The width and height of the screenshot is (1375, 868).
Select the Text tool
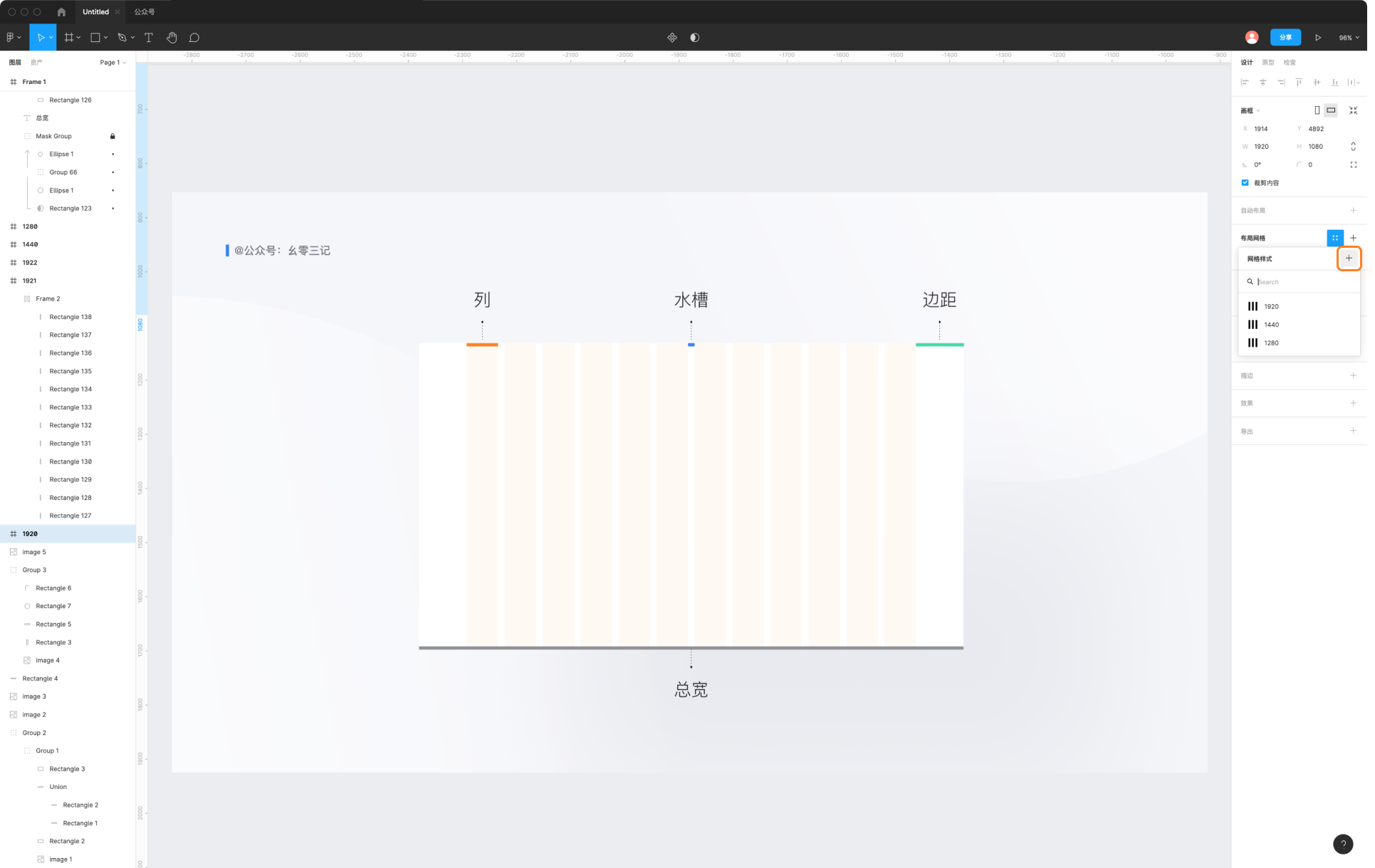[149, 37]
